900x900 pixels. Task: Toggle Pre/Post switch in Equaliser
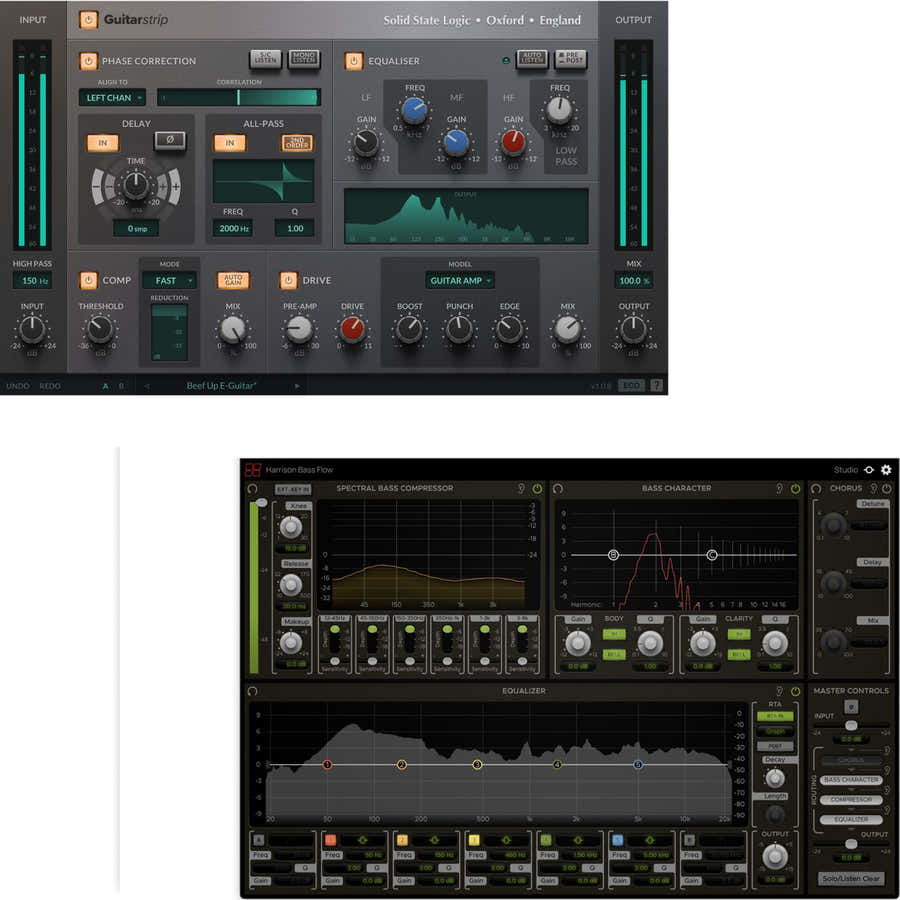[x=570, y=59]
